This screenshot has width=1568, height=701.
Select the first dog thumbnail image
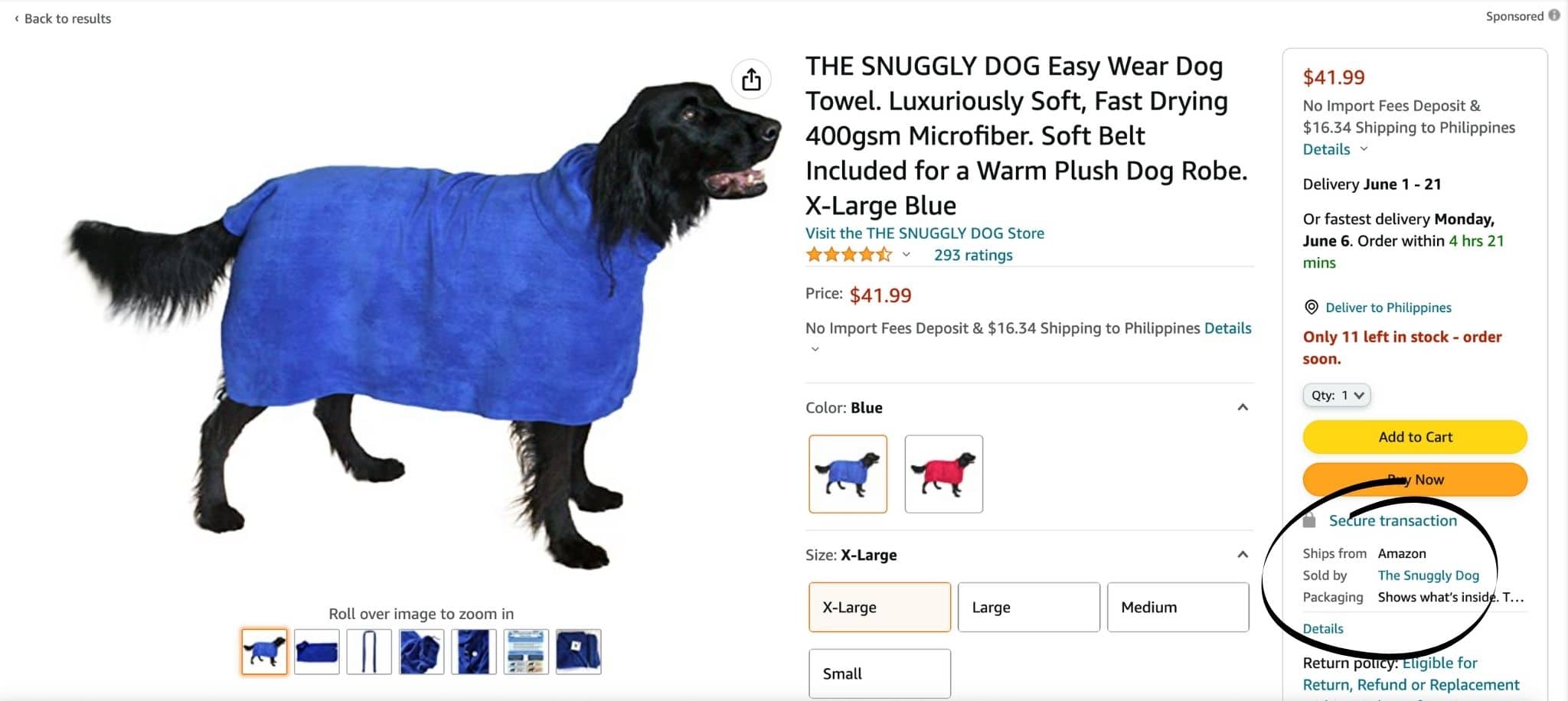click(x=264, y=652)
